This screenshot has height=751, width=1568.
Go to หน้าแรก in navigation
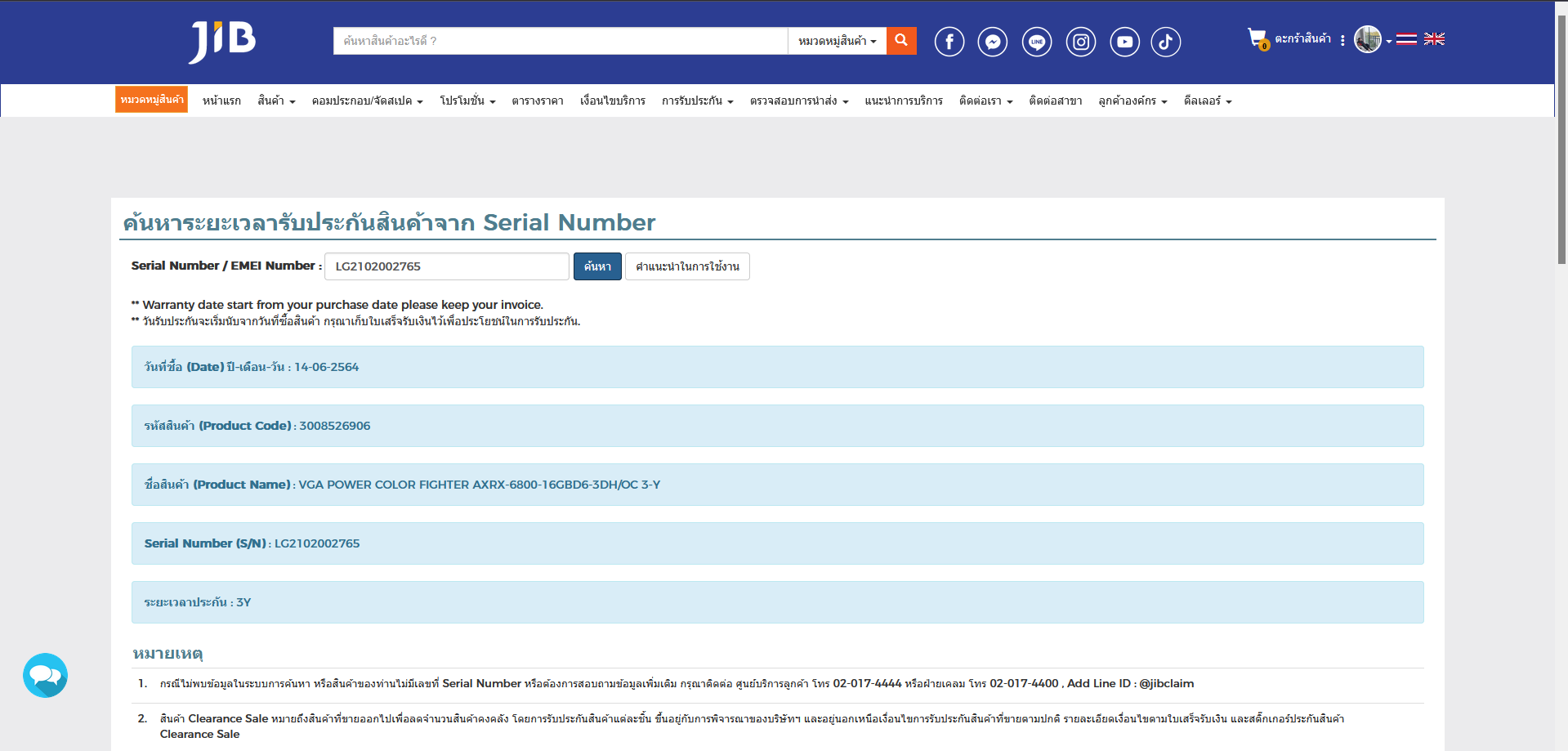[x=221, y=101]
